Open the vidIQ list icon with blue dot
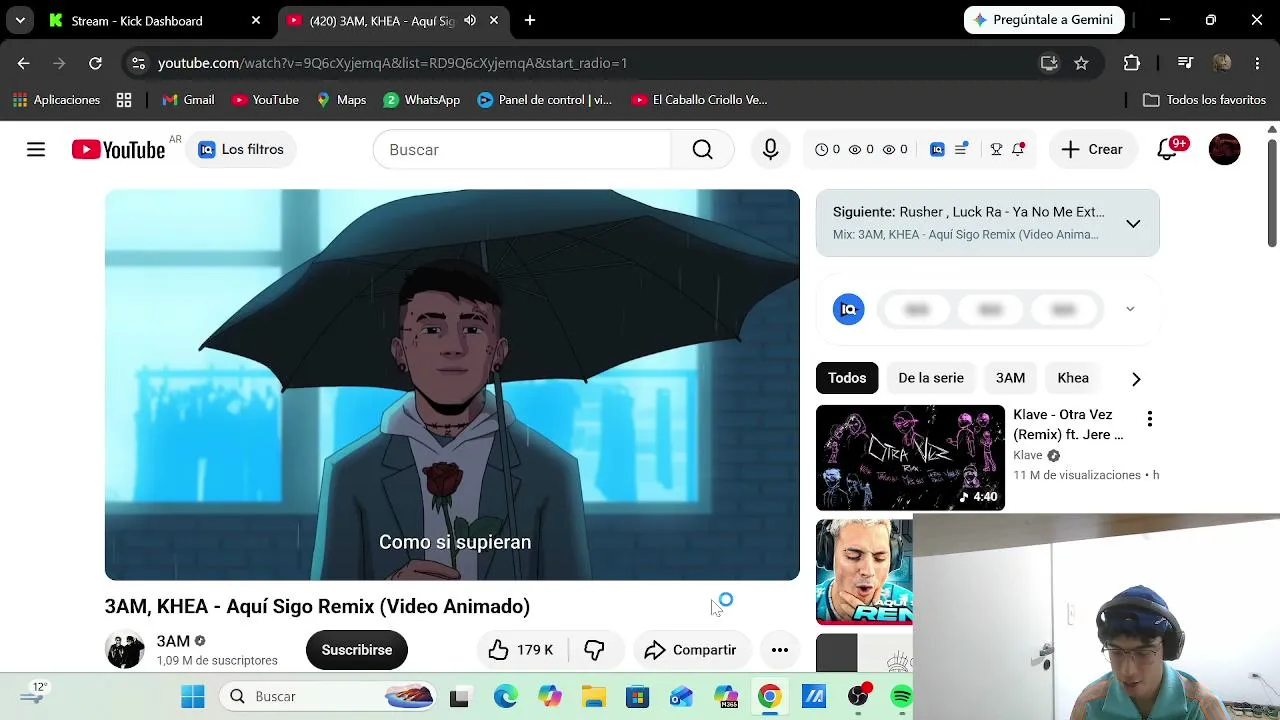This screenshot has width=1280, height=720. coord(962,149)
